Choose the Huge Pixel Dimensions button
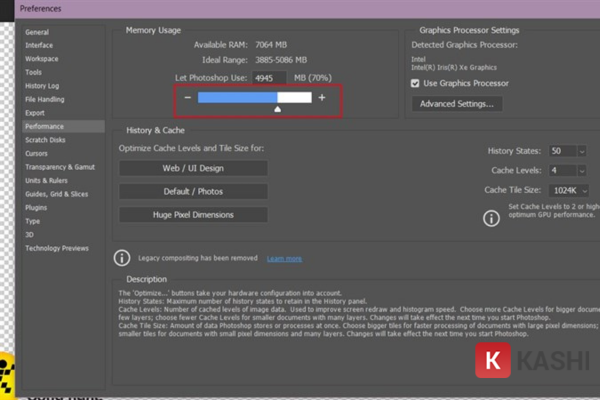The image size is (600, 400). pyautogui.click(x=193, y=214)
